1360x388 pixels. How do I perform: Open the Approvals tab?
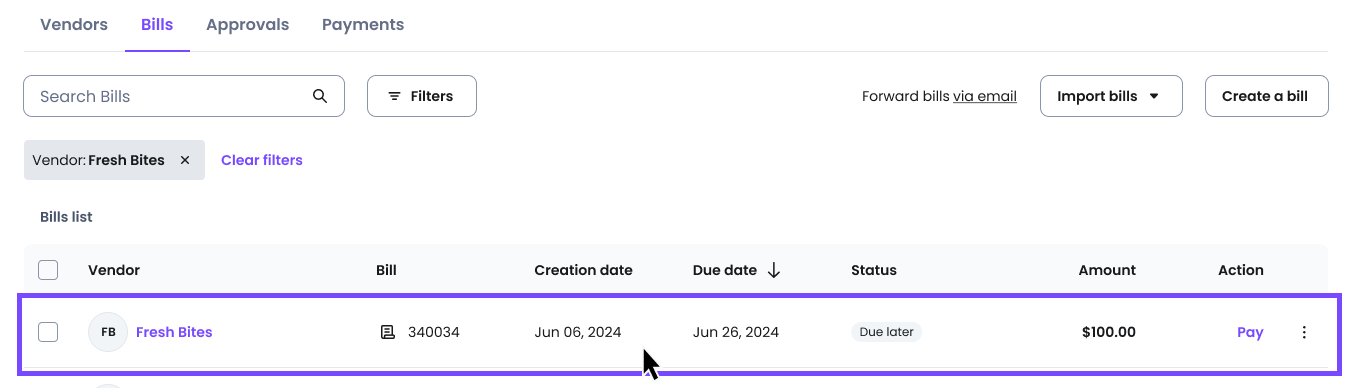point(247,25)
